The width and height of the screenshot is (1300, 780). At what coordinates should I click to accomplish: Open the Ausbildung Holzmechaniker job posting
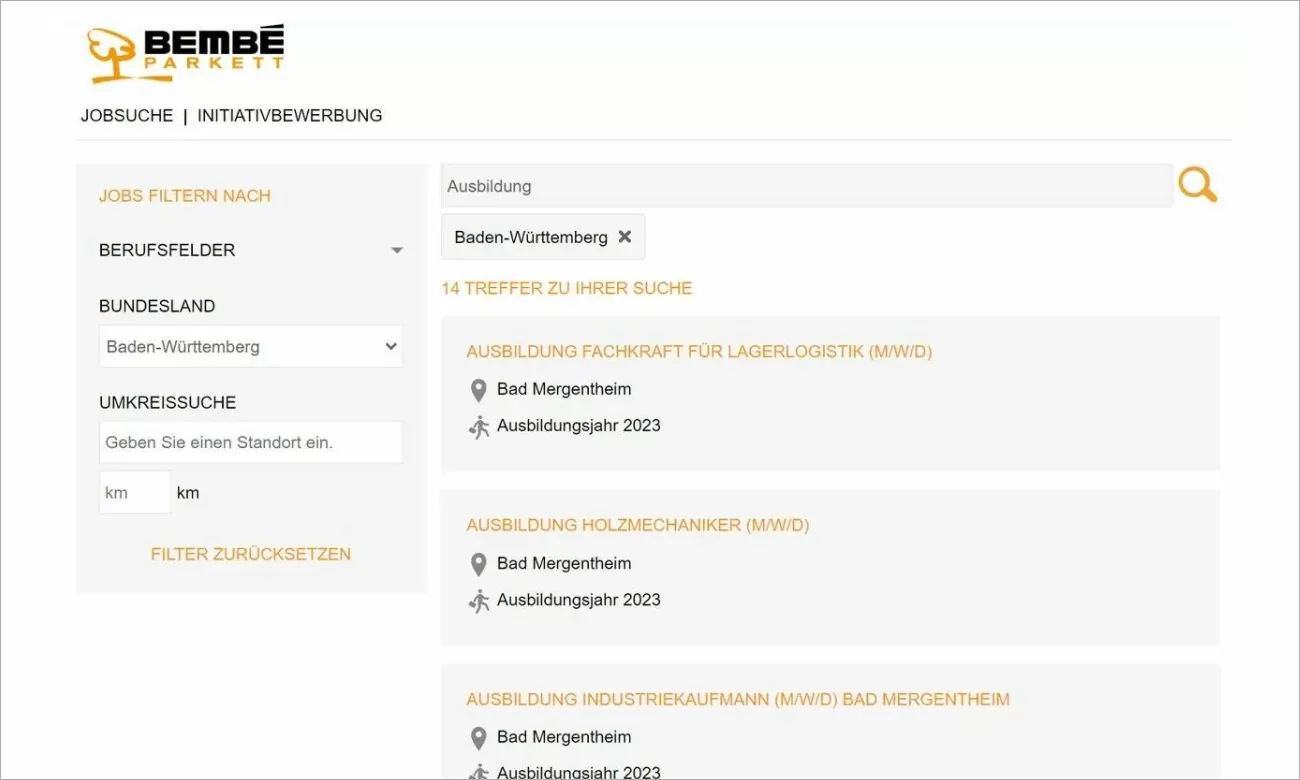point(637,525)
